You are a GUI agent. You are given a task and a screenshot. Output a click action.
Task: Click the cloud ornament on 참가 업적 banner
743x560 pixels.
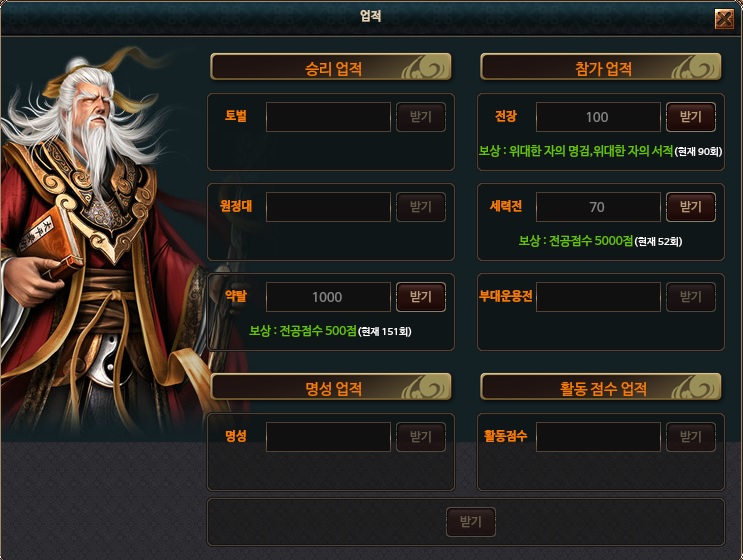[696, 68]
